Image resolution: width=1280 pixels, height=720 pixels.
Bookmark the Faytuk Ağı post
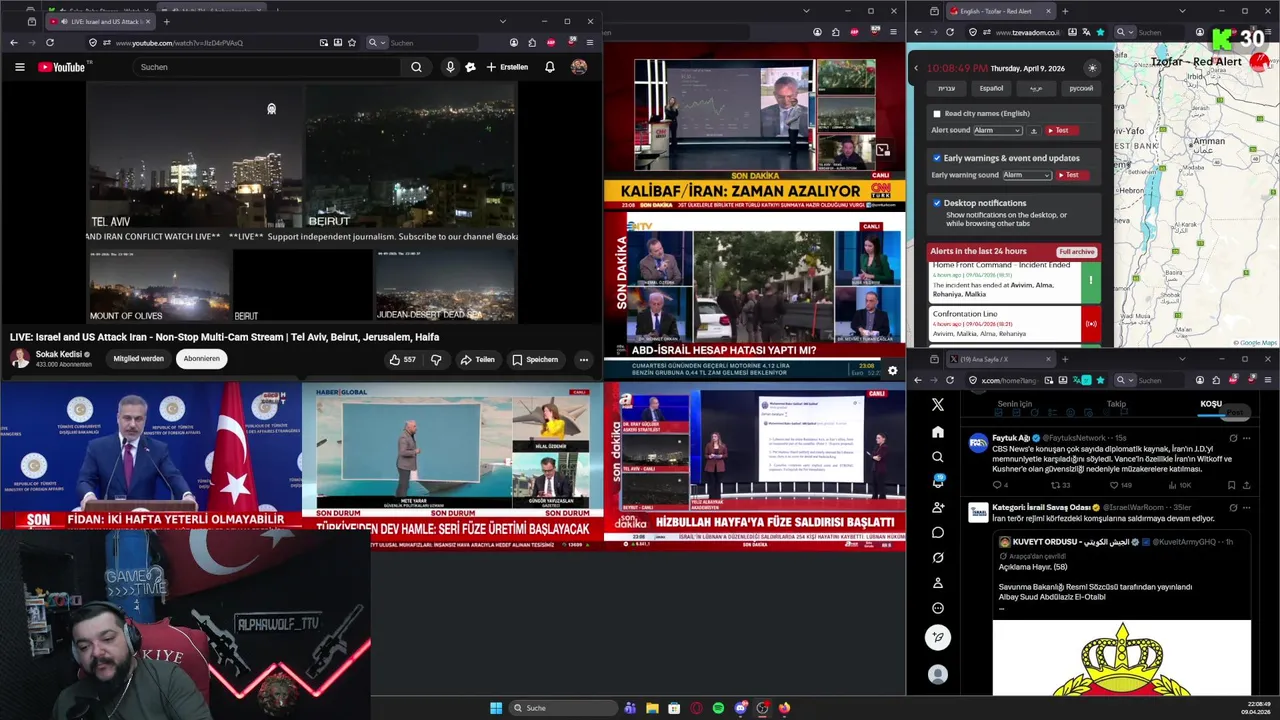pos(1231,485)
